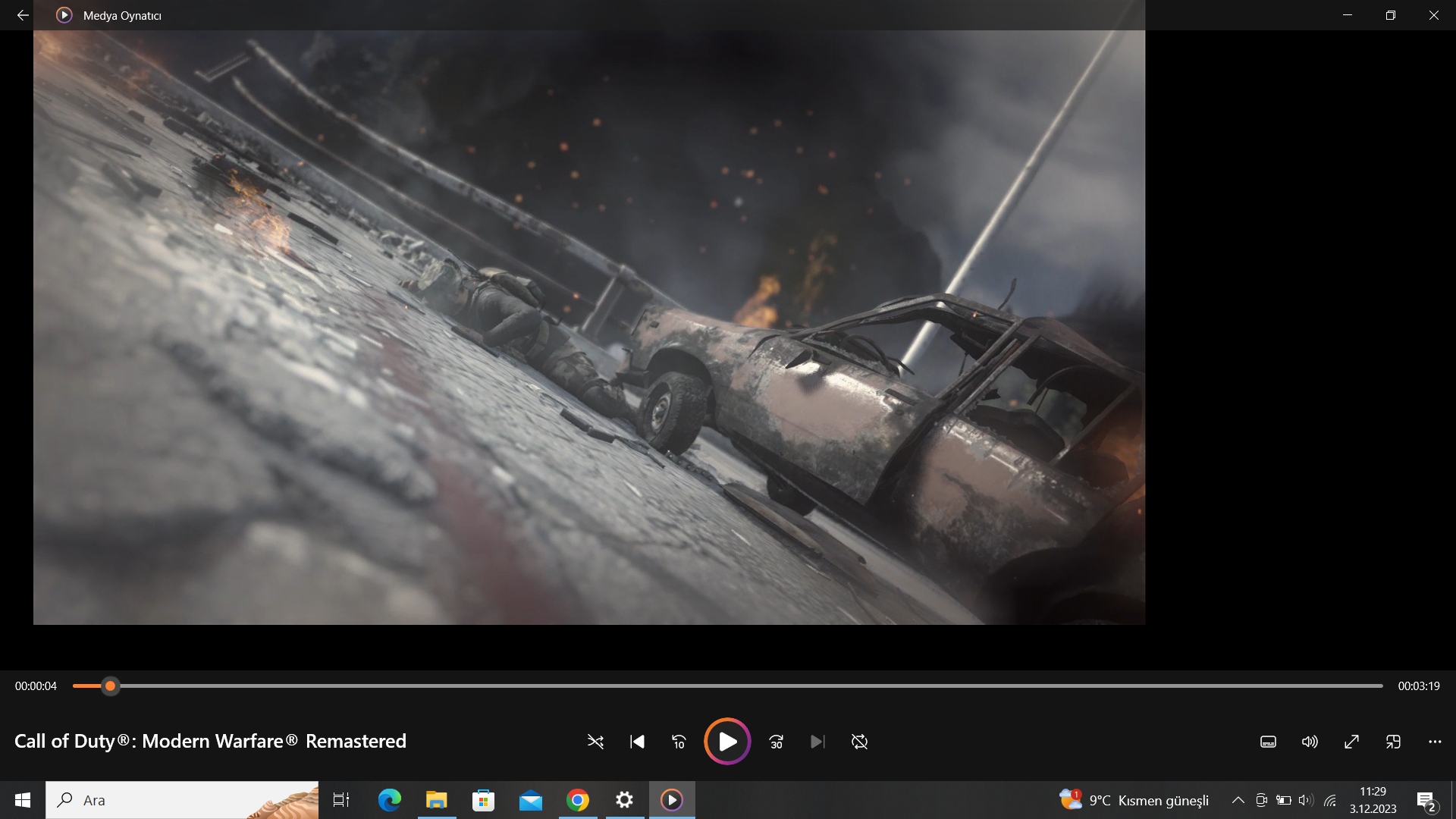Click the video frame area
The height and width of the screenshot is (819, 1456).
tap(588, 328)
